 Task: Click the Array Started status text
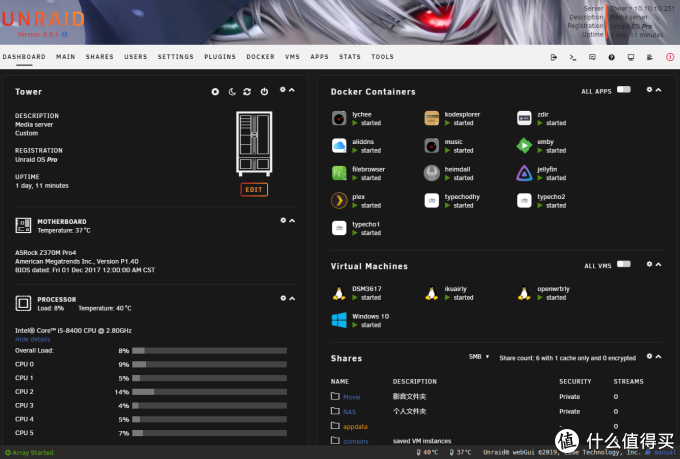click(29, 452)
